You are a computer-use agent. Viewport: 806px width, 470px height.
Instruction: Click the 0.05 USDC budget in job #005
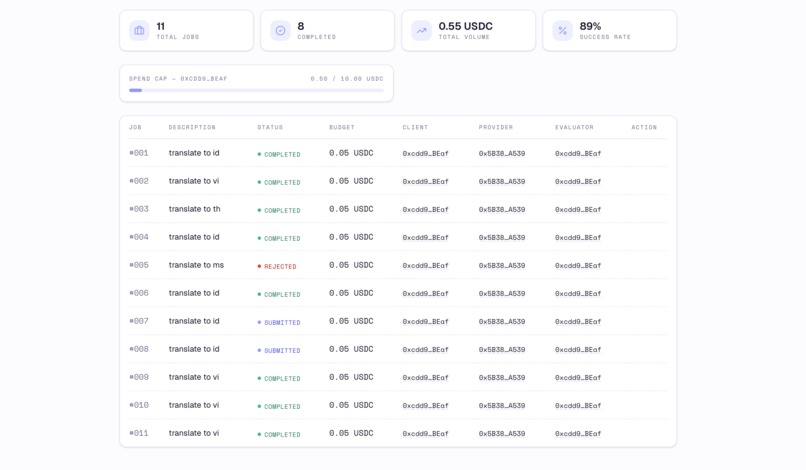click(351, 265)
